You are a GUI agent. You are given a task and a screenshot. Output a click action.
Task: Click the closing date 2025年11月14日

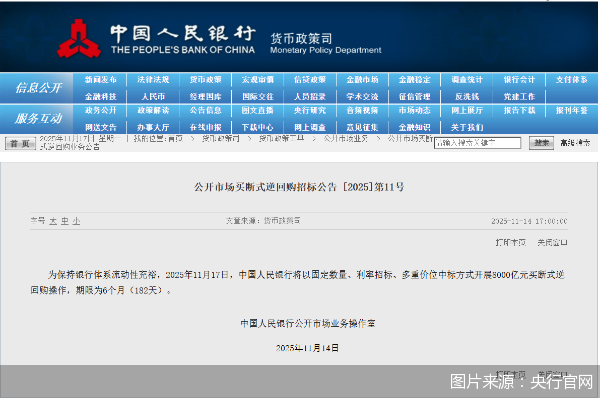click(x=307, y=348)
